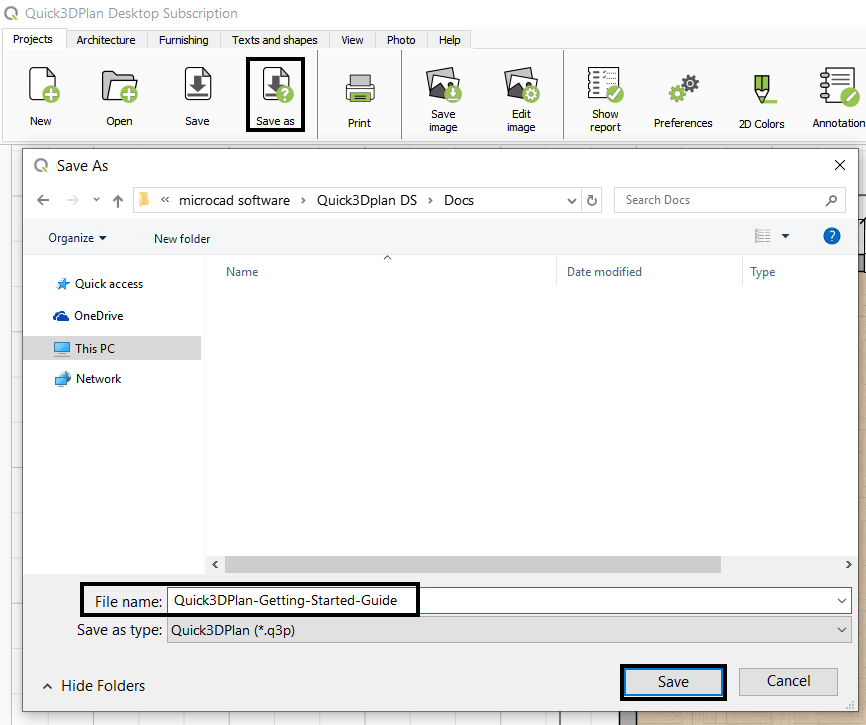Click the search magnifier icon
866x725 pixels.
click(x=831, y=200)
